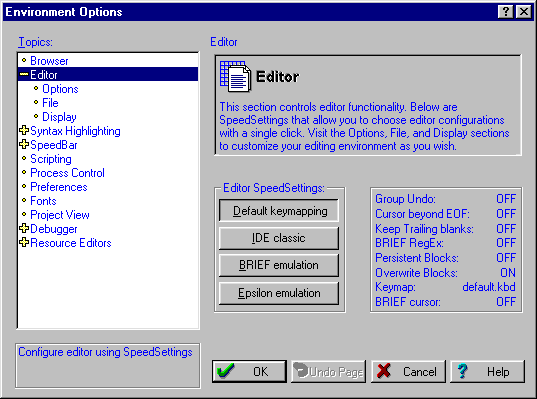Click the Group Undo OFF value

coord(506,199)
